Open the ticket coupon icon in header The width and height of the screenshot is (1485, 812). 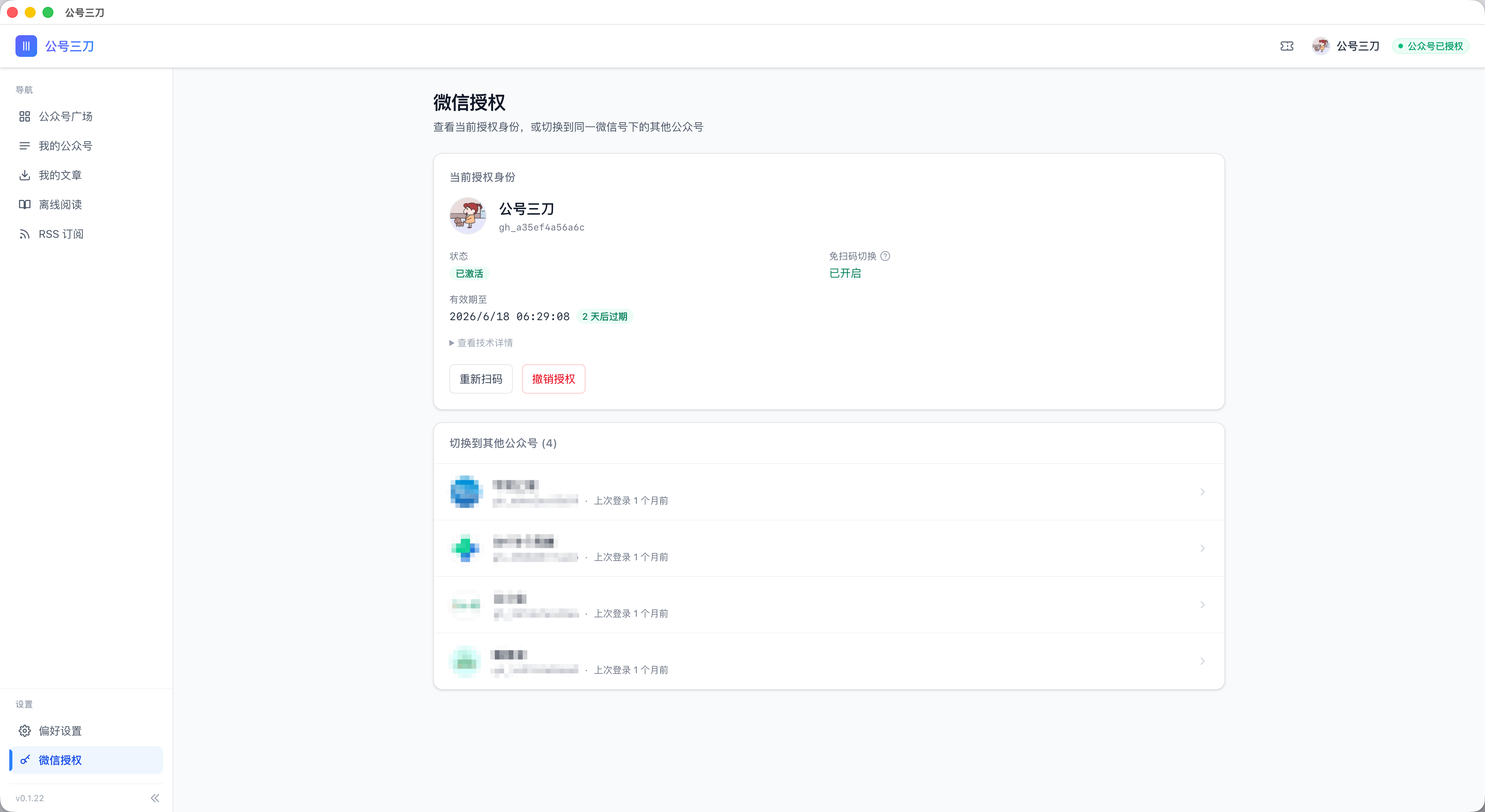pyautogui.click(x=1287, y=46)
